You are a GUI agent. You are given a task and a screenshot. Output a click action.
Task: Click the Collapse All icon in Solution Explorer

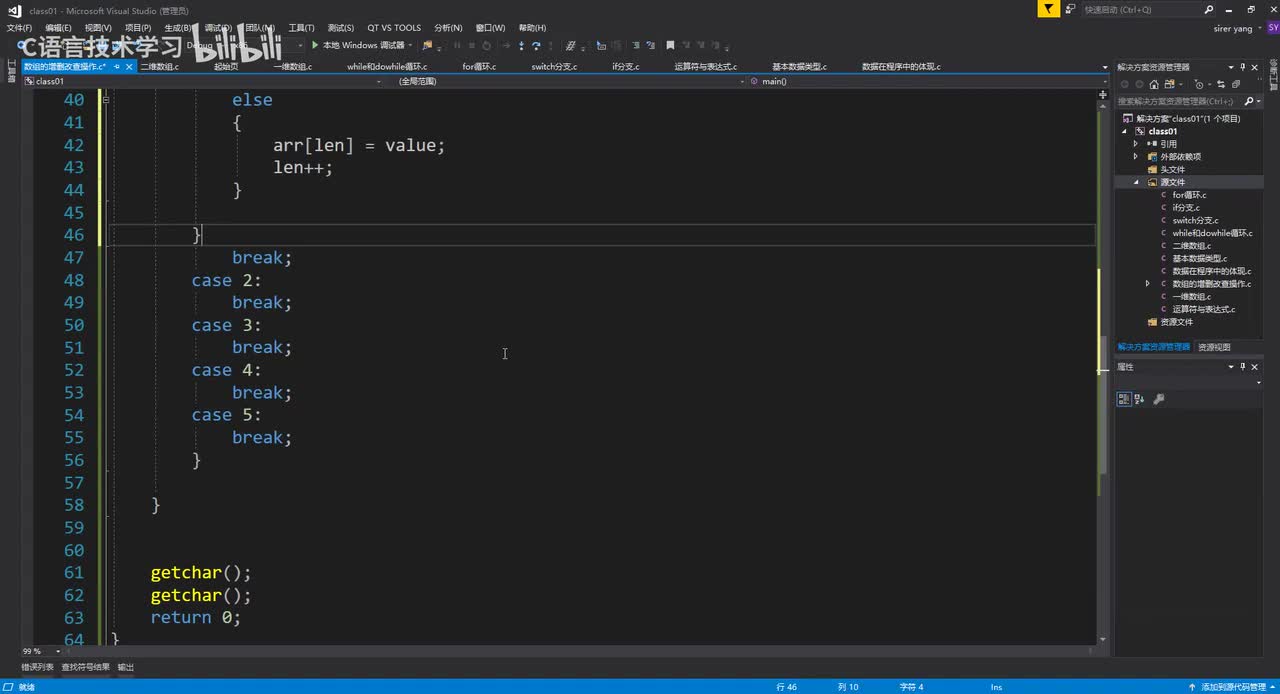point(1235,85)
